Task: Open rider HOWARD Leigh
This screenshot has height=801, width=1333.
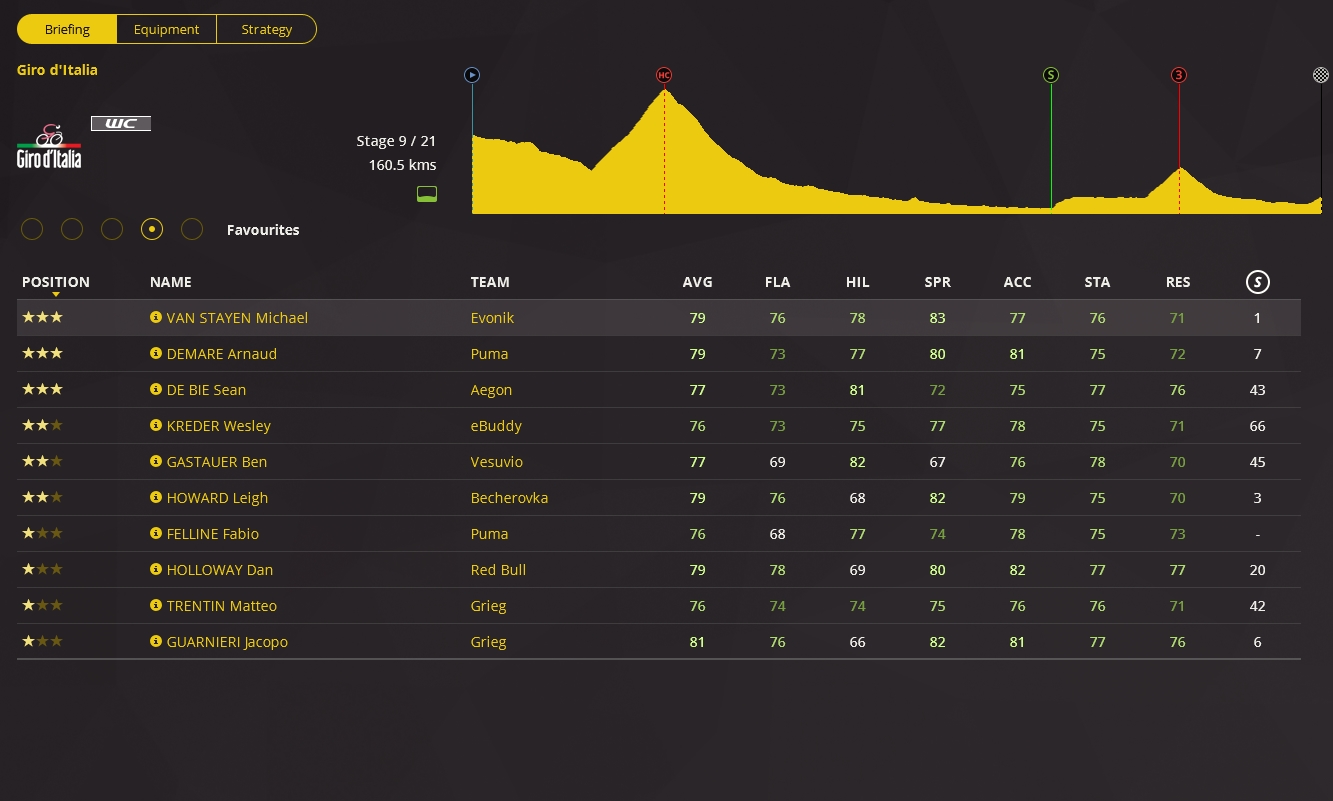Action: point(217,498)
